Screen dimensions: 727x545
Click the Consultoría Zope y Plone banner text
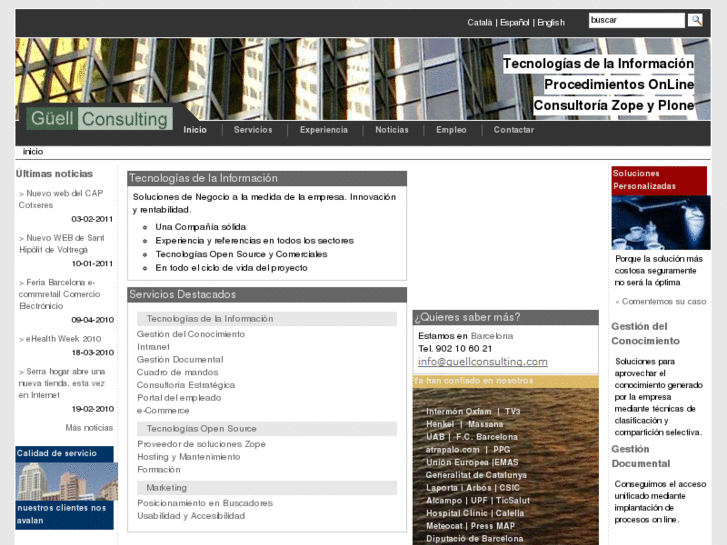[x=614, y=105]
